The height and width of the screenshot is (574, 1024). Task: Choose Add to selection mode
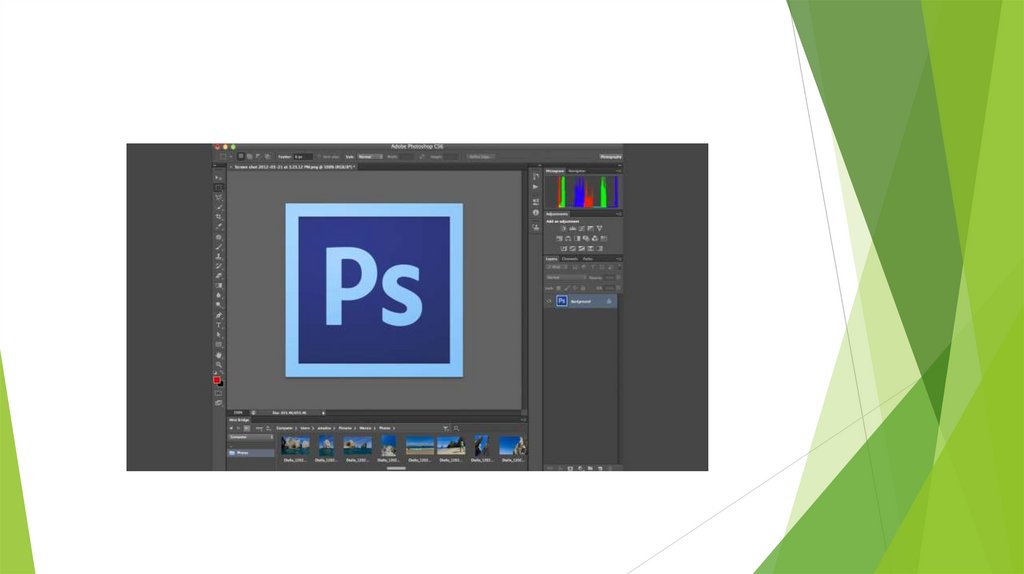249,157
